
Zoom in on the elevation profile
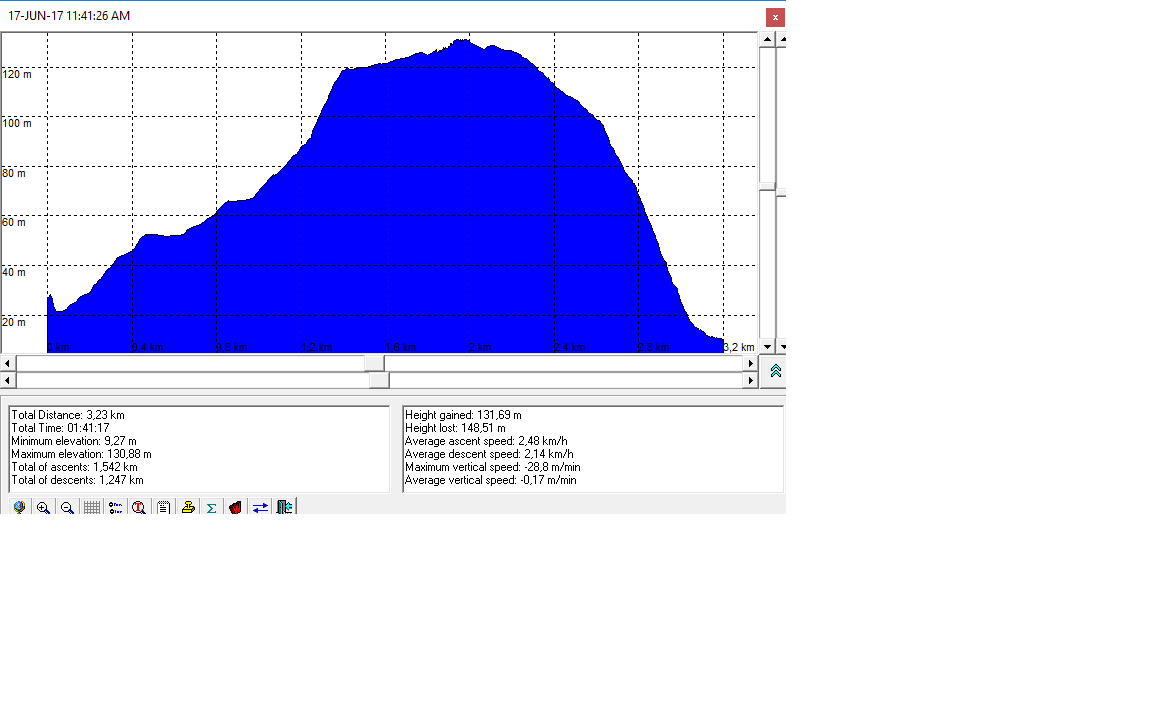pyautogui.click(x=43, y=507)
